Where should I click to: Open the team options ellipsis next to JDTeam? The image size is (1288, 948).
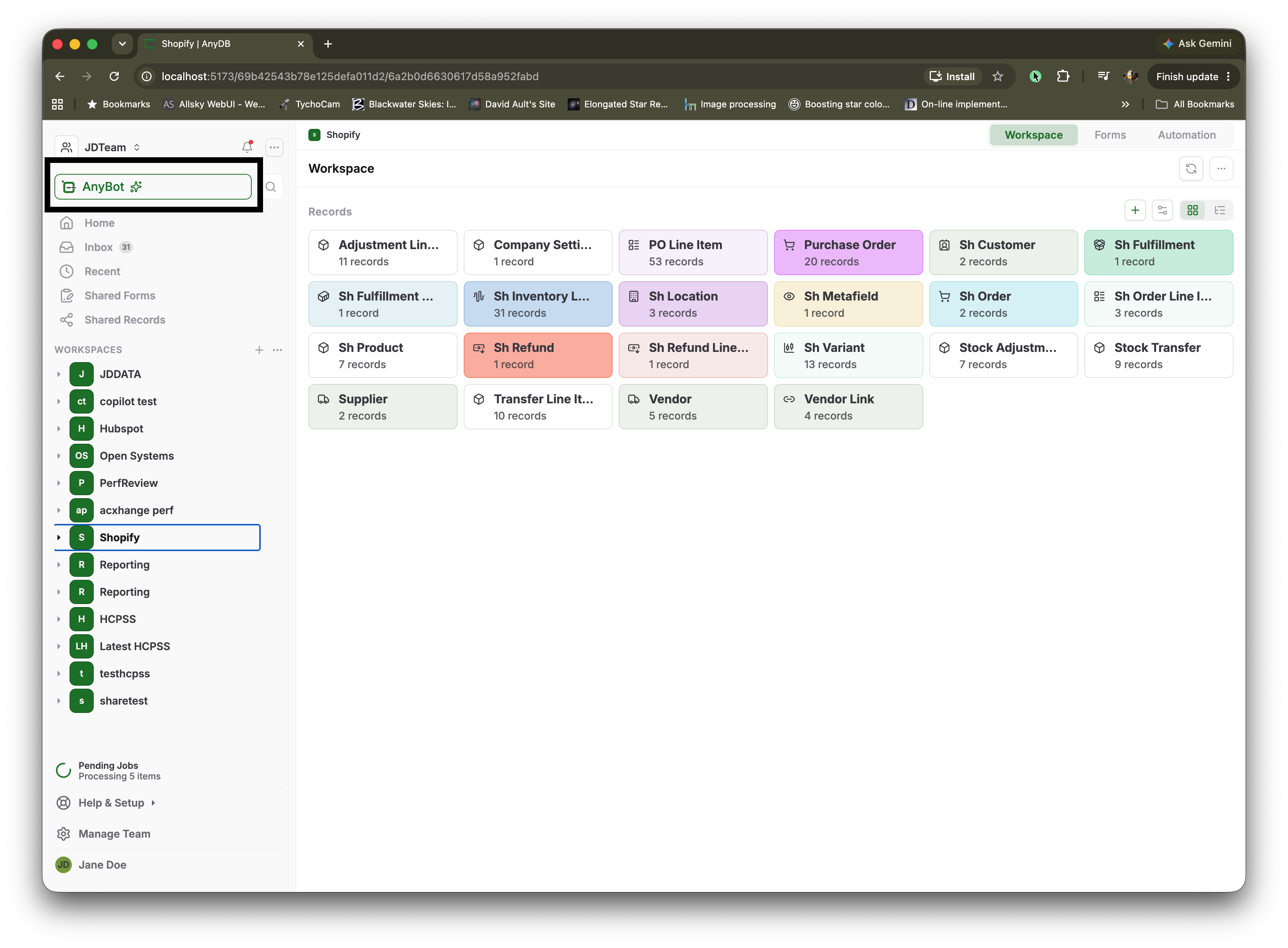click(x=274, y=147)
